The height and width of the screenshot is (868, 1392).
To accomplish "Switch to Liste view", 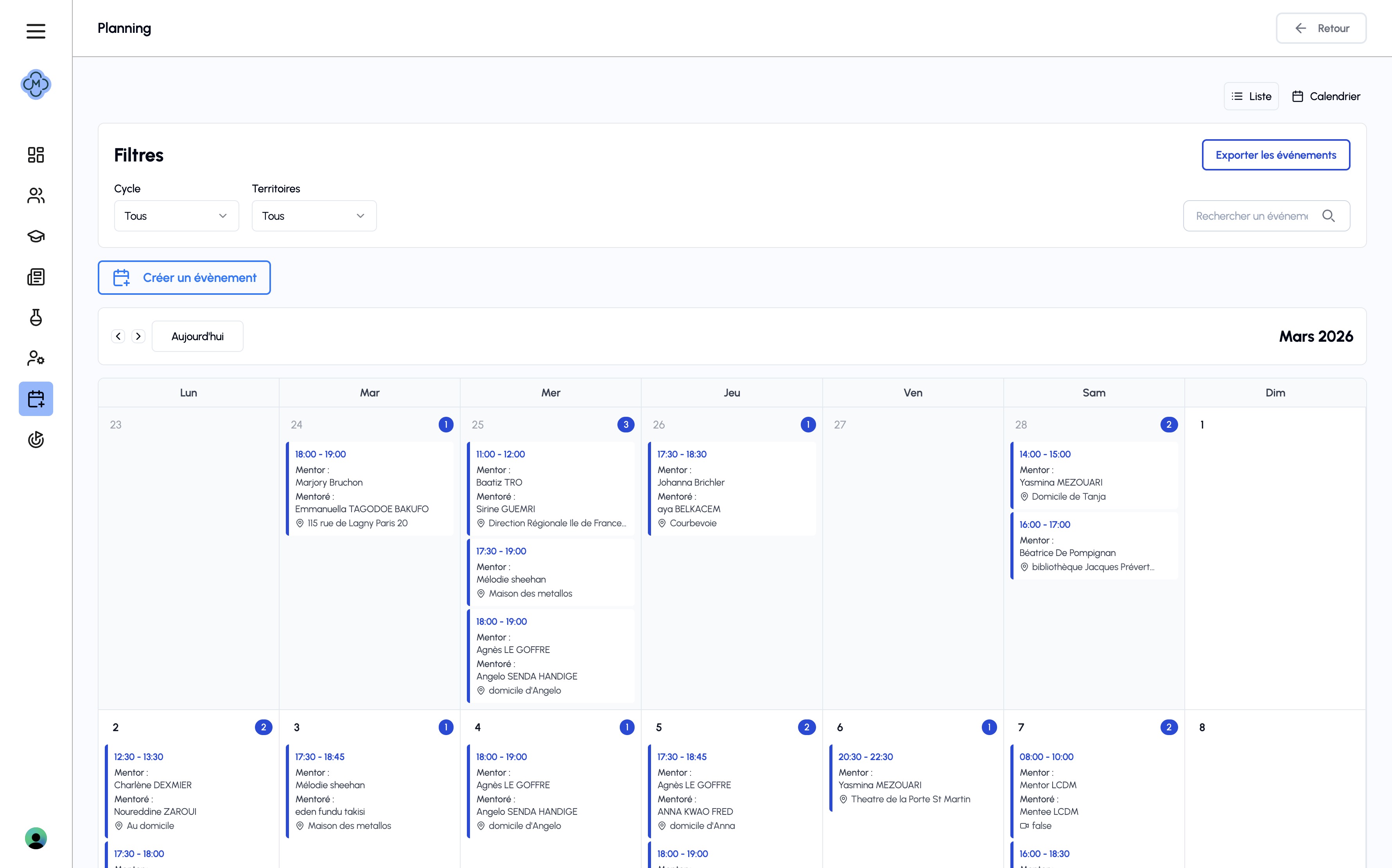I will click(1251, 97).
